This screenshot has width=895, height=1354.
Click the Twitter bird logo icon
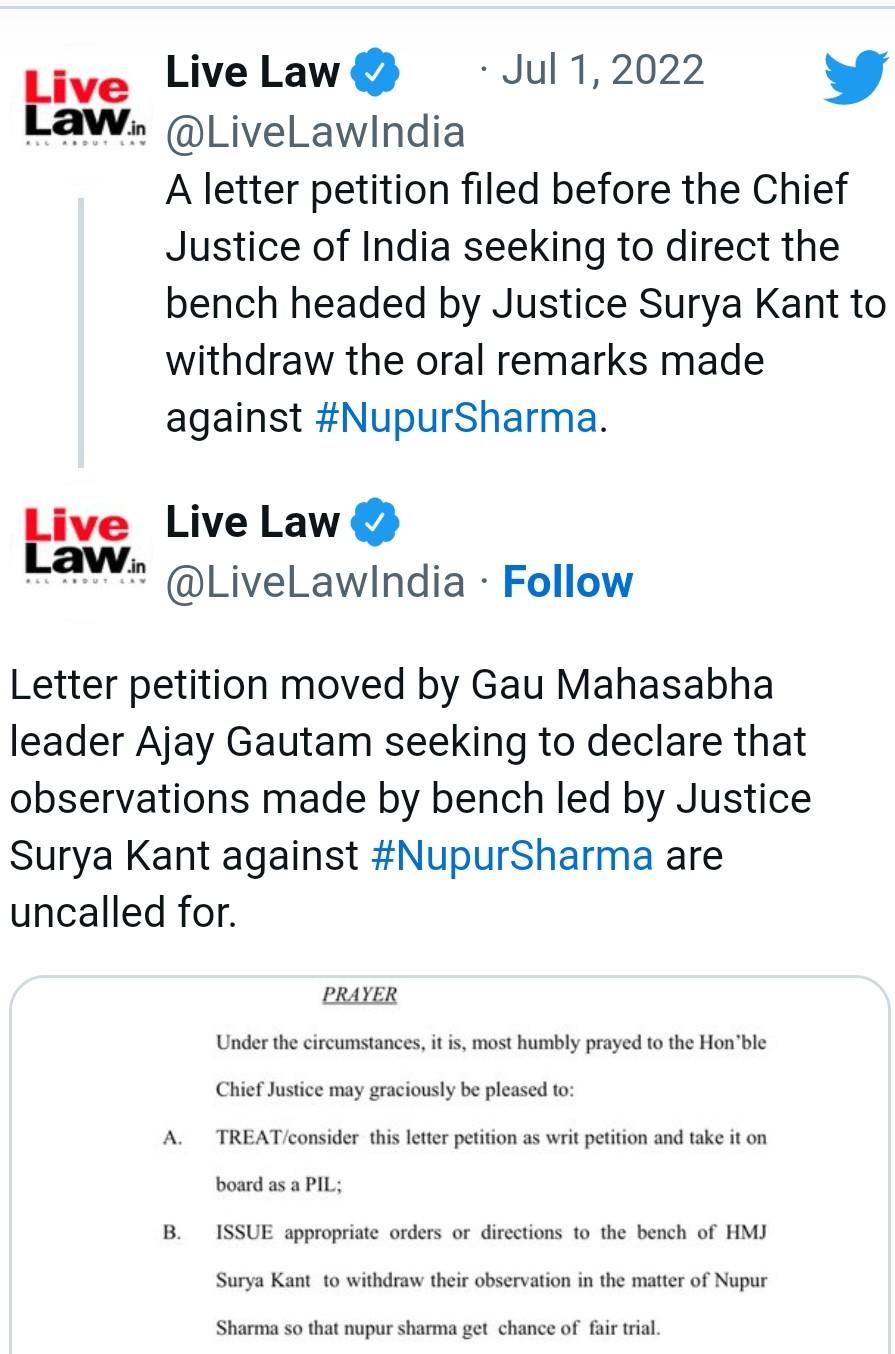point(855,78)
